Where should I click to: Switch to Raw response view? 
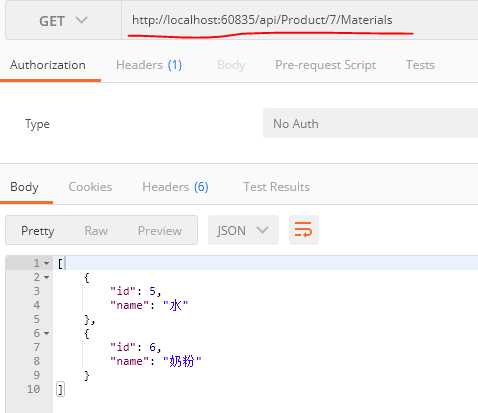pos(96,230)
